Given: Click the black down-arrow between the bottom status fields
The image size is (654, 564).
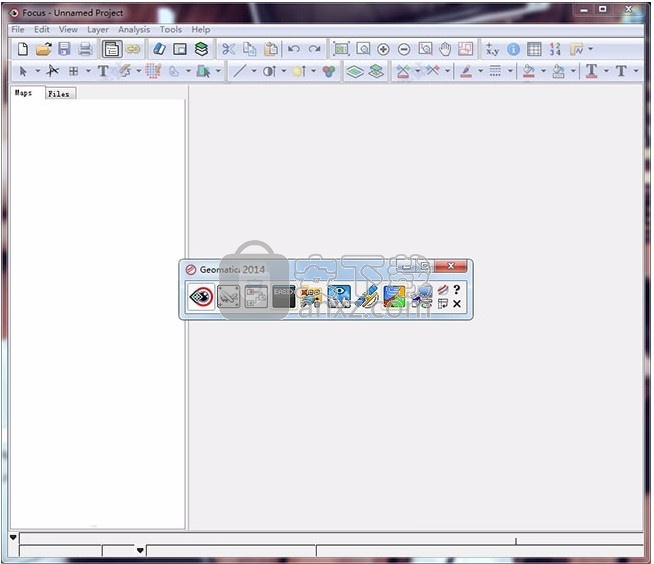Looking at the screenshot, I should (x=140, y=551).
